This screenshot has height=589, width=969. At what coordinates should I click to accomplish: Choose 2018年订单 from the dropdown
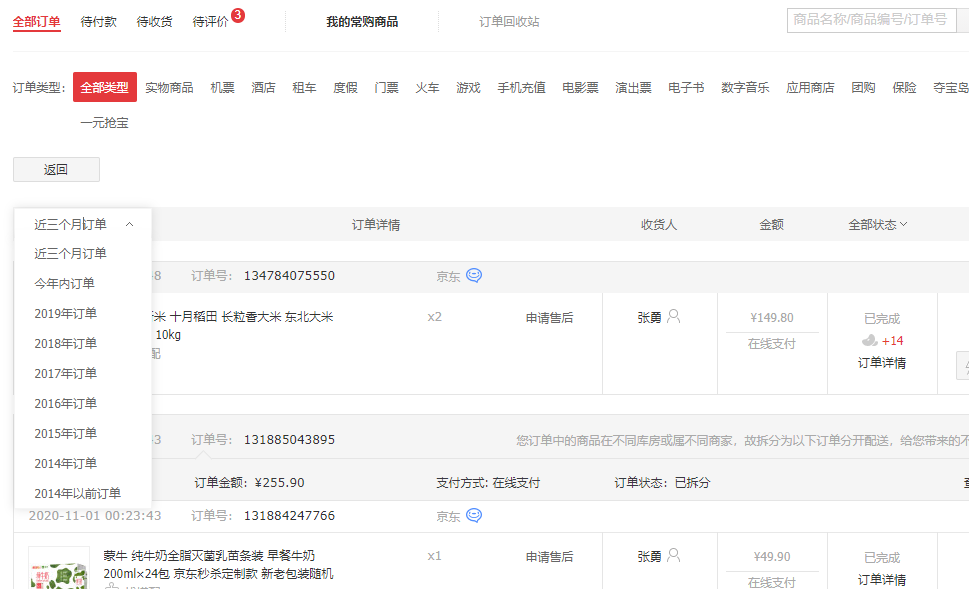pyautogui.click(x=66, y=344)
